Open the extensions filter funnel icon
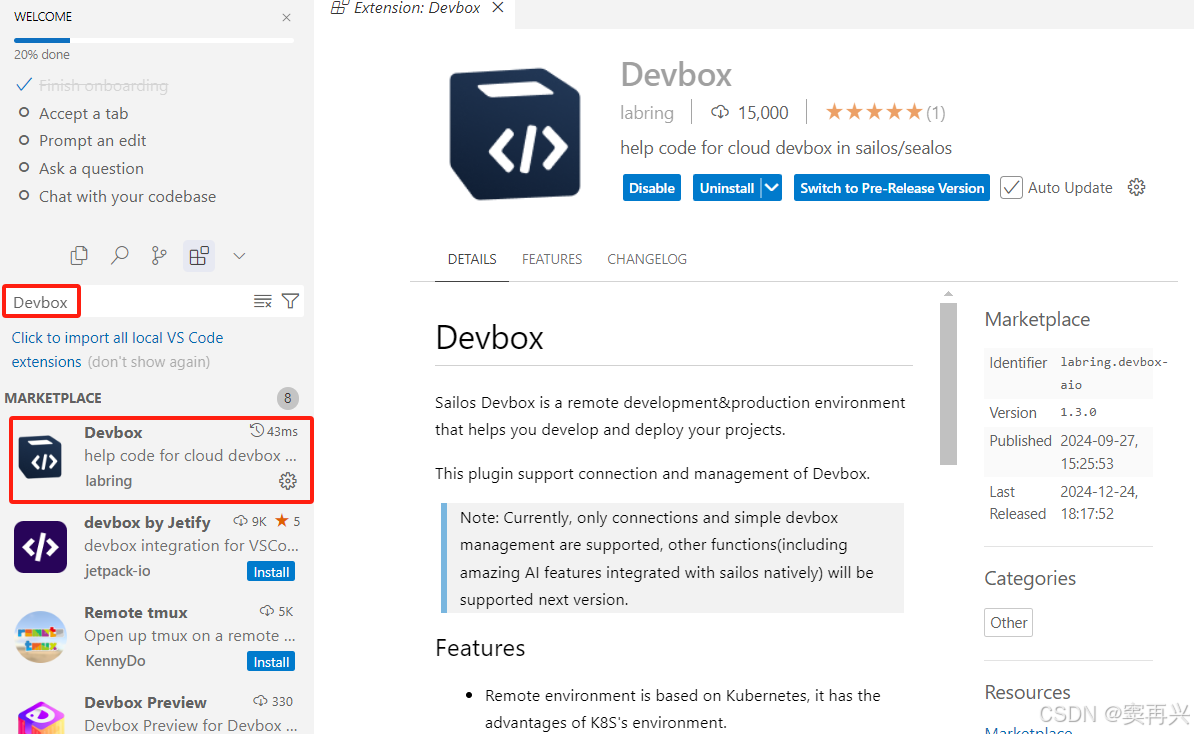 (x=290, y=302)
